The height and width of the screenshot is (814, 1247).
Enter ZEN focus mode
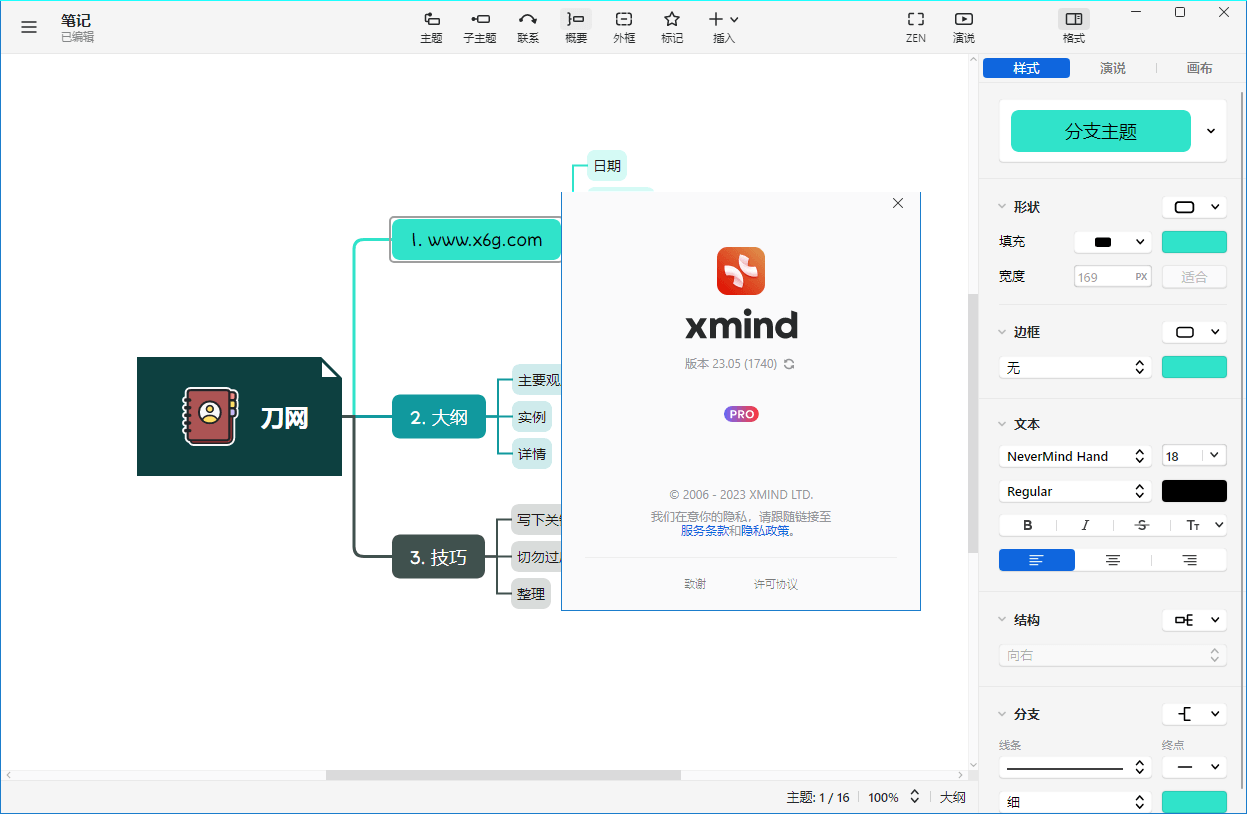click(915, 25)
